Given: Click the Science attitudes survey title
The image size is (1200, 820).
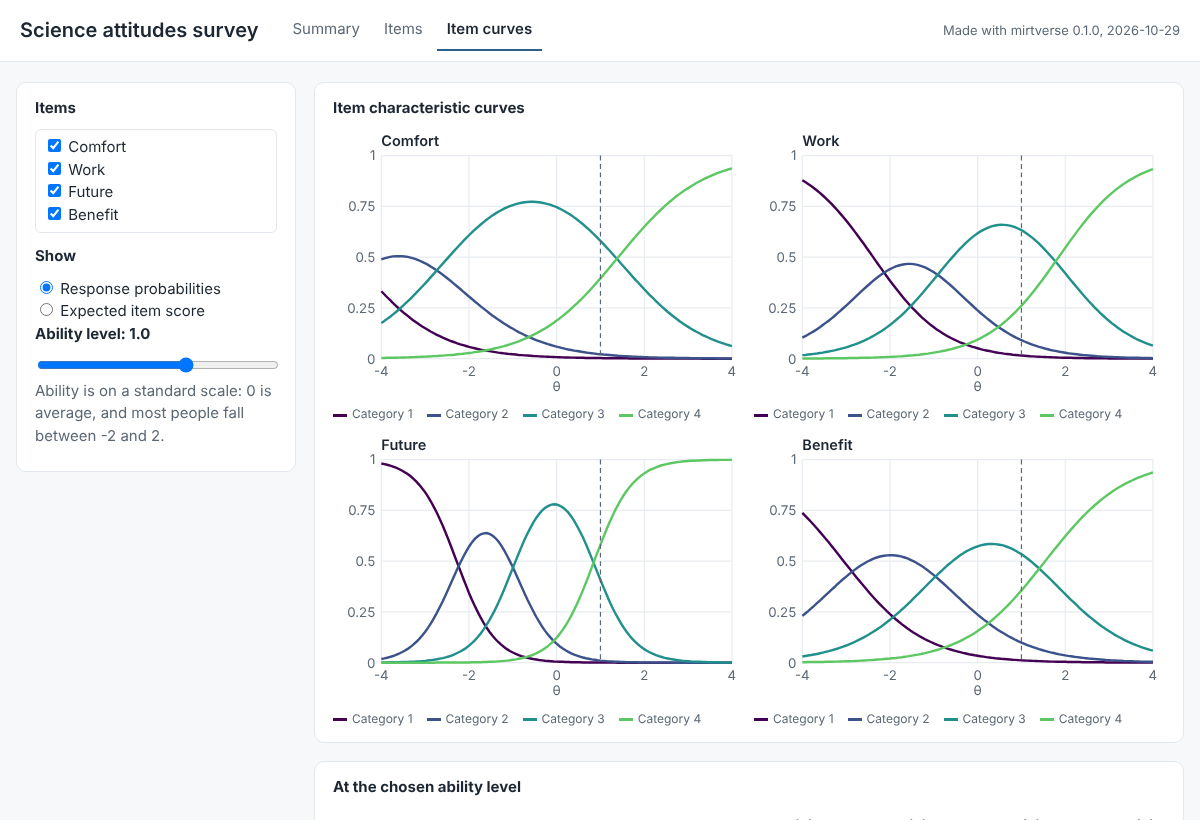Looking at the screenshot, I should (x=139, y=30).
